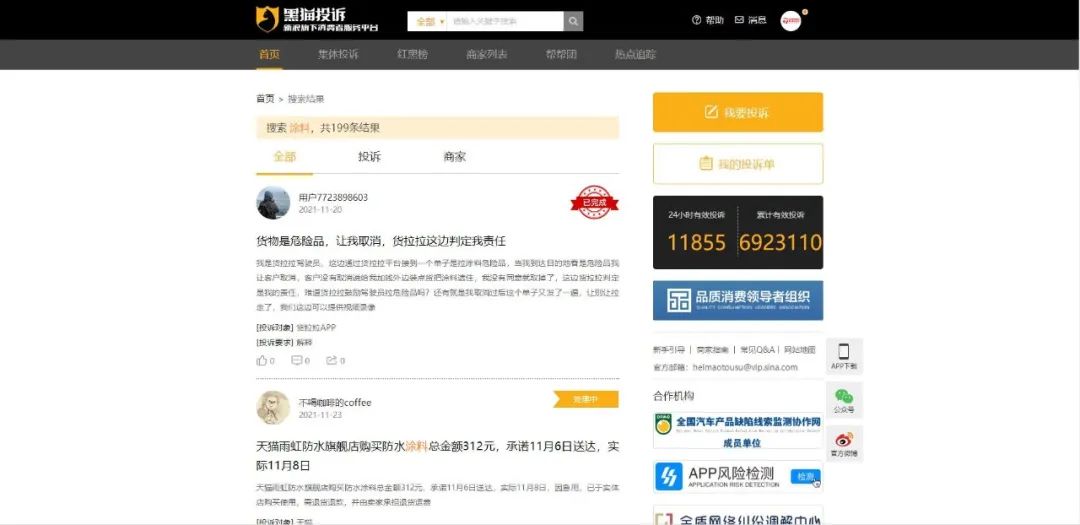Image resolution: width=1080 pixels, height=525 pixels.
Task: Open 网站地图 link
Action: [800, 350]
